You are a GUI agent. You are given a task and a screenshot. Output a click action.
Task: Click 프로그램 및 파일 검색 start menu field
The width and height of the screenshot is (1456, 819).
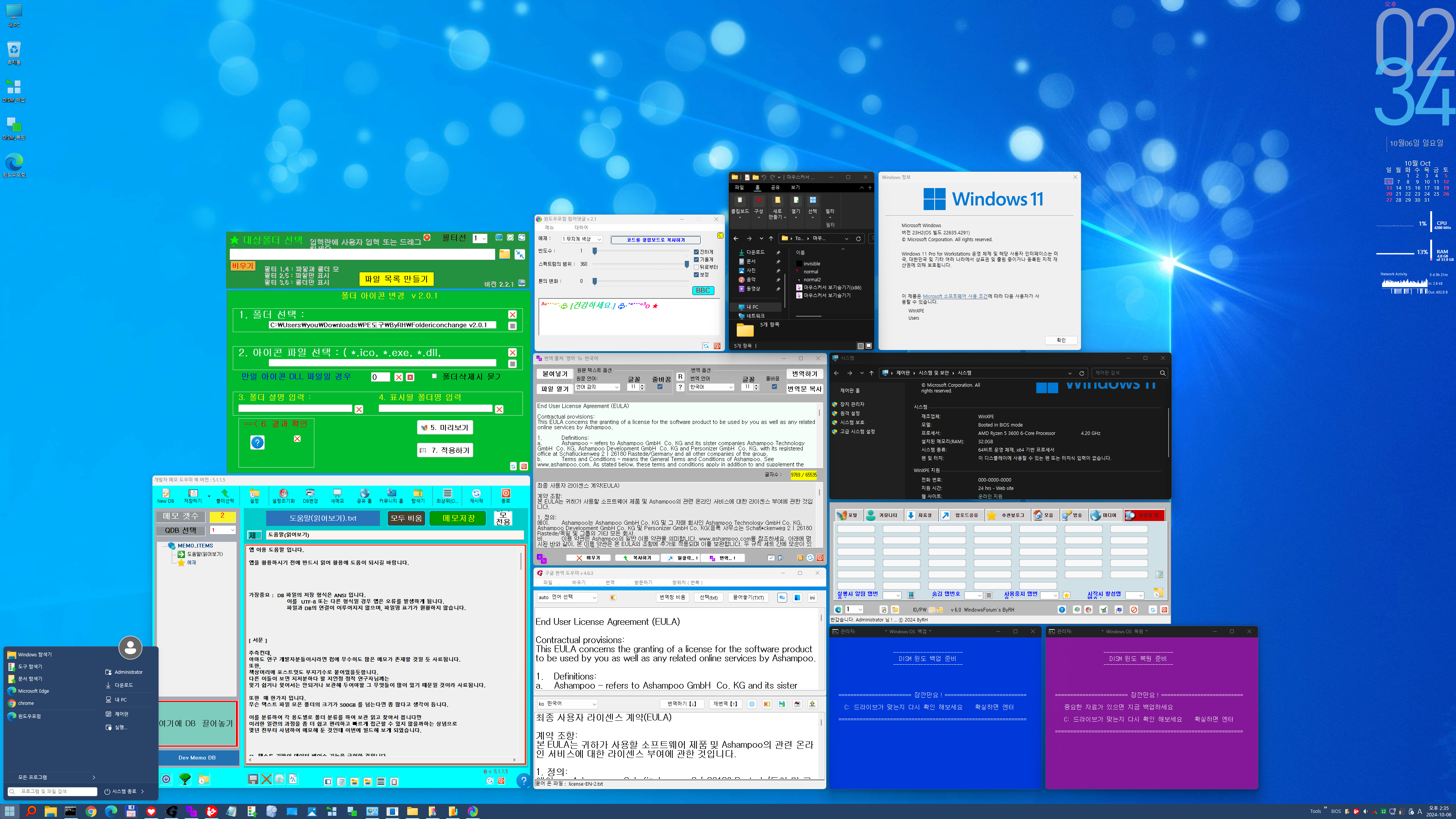[53, 791]
